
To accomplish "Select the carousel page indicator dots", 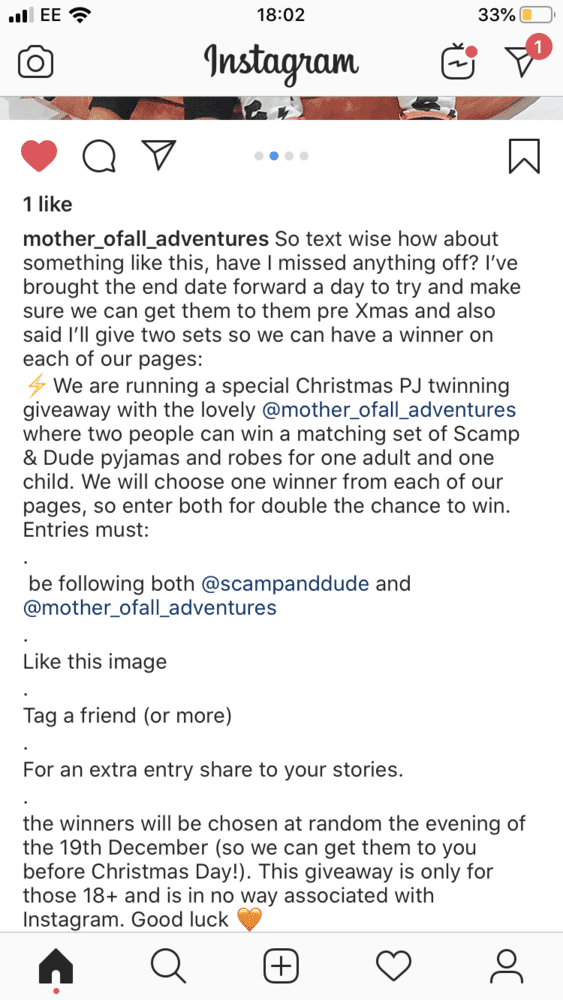I will tap(281, 156).
